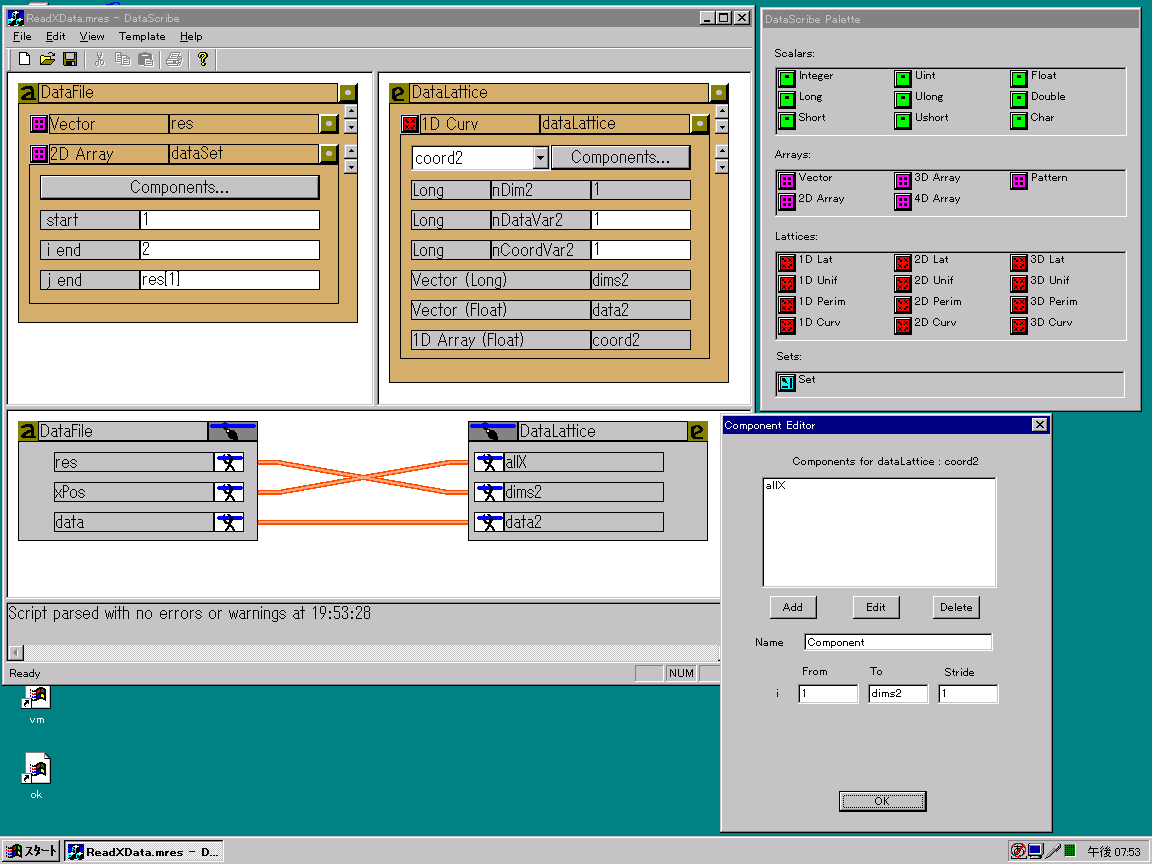Open the Template menu
The height and width of the screenshot is (864, 1152).
[x=142, y=36]
